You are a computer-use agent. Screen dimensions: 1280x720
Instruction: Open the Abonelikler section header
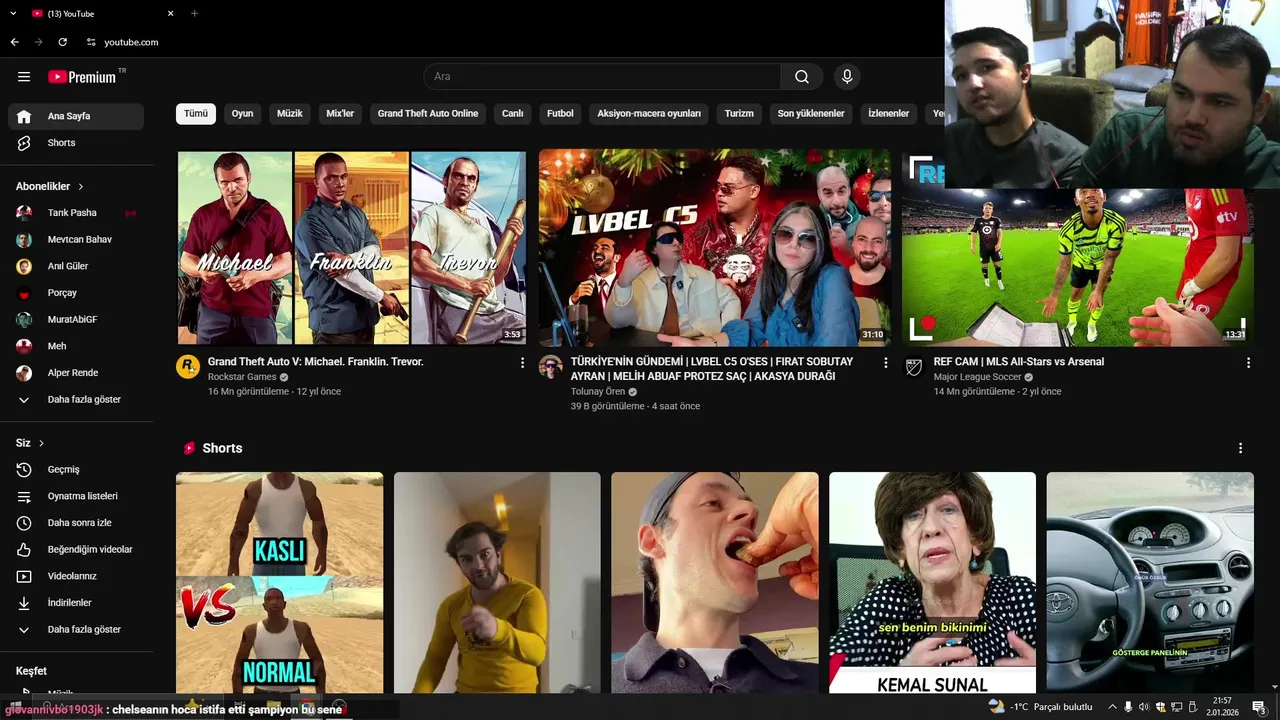50,186
